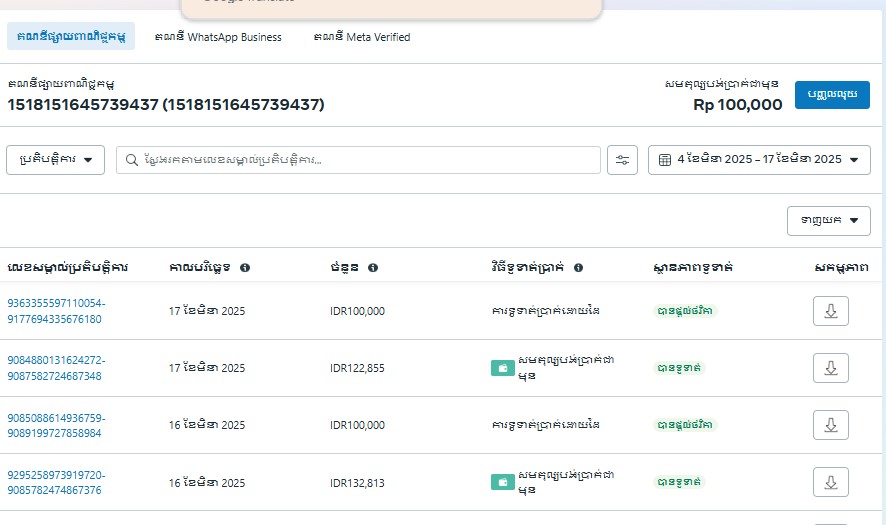The image size is (886, 525).
Task: Open the date range picker dropdown
Action: (759, 160)
